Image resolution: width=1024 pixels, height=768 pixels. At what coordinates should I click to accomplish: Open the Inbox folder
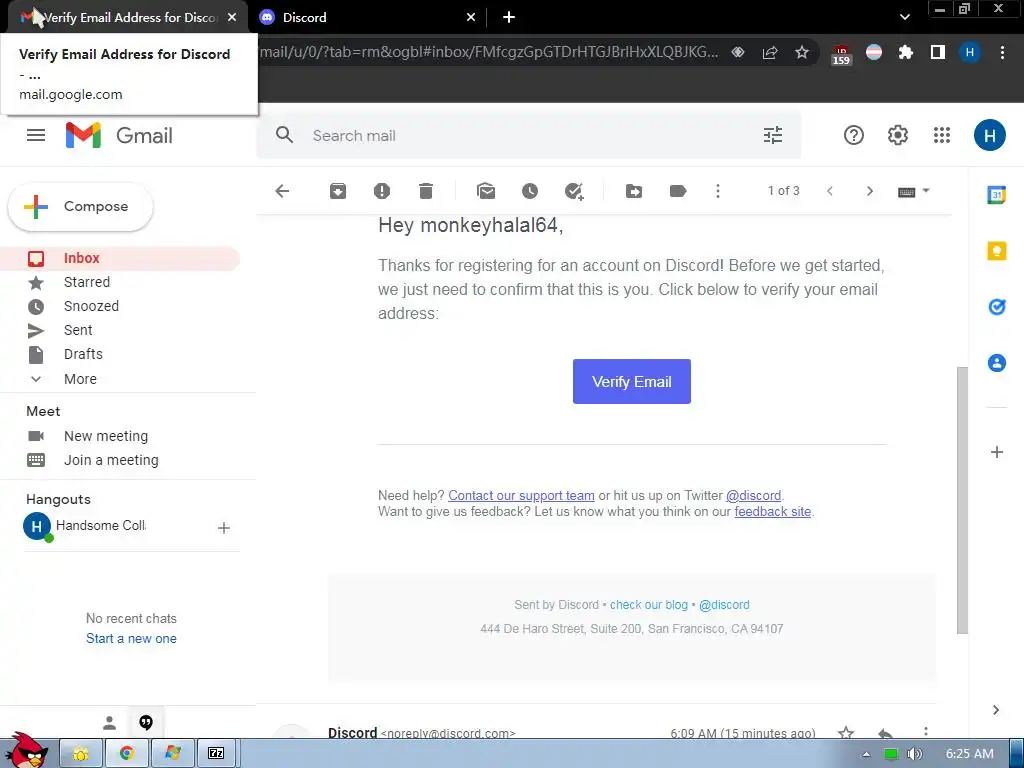click(120, 259)
